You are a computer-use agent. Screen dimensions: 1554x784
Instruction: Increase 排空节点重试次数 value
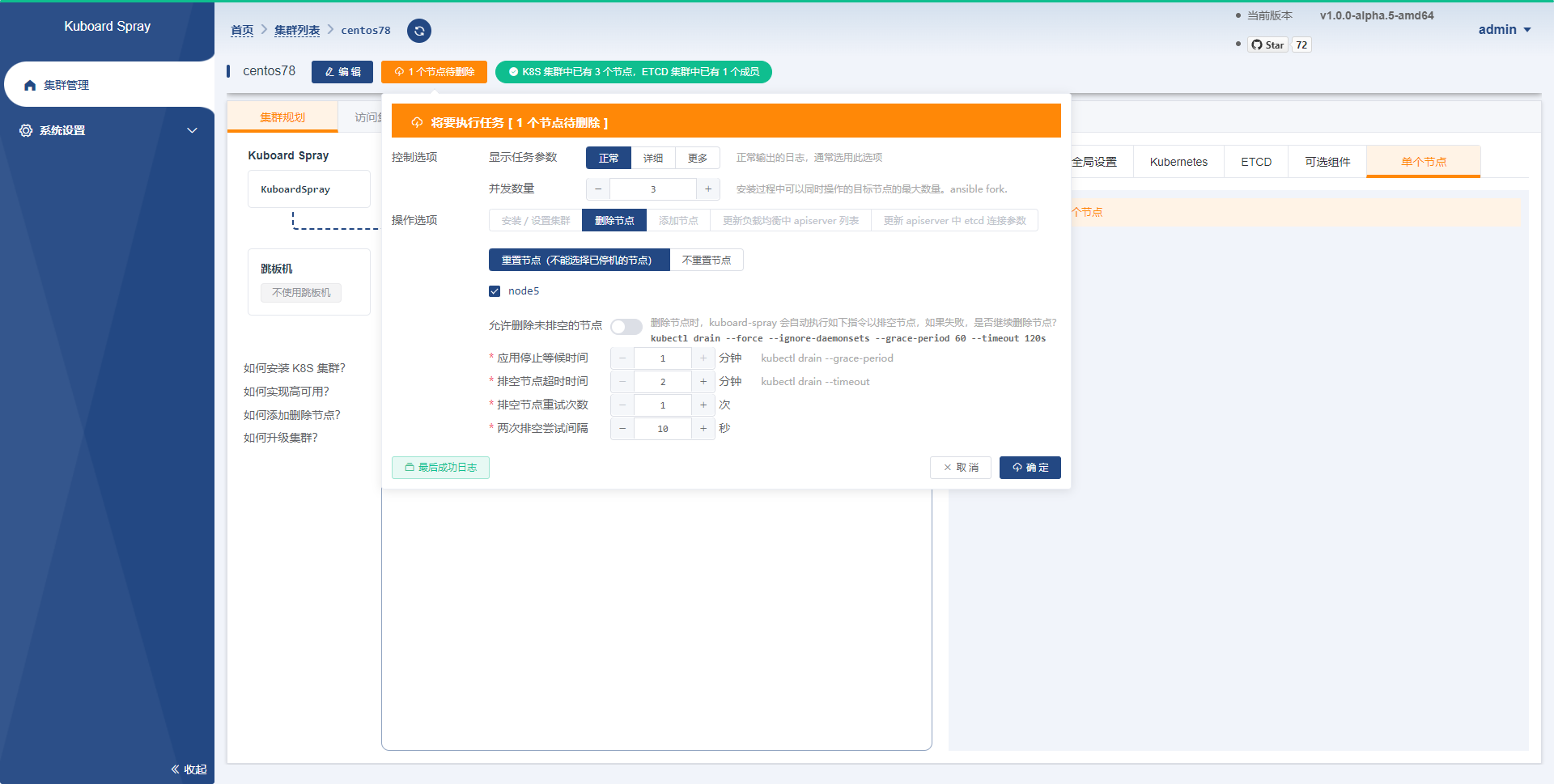703,405
